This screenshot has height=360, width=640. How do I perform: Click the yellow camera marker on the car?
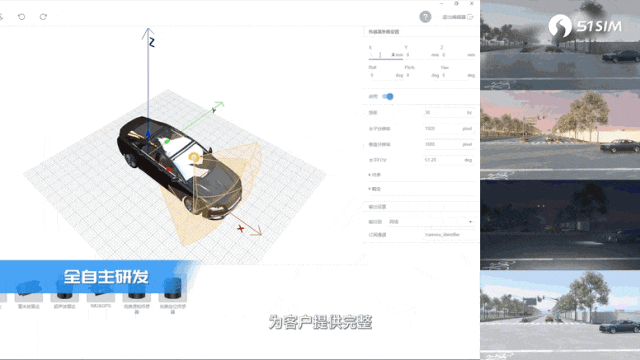click(x=194, y=157)
